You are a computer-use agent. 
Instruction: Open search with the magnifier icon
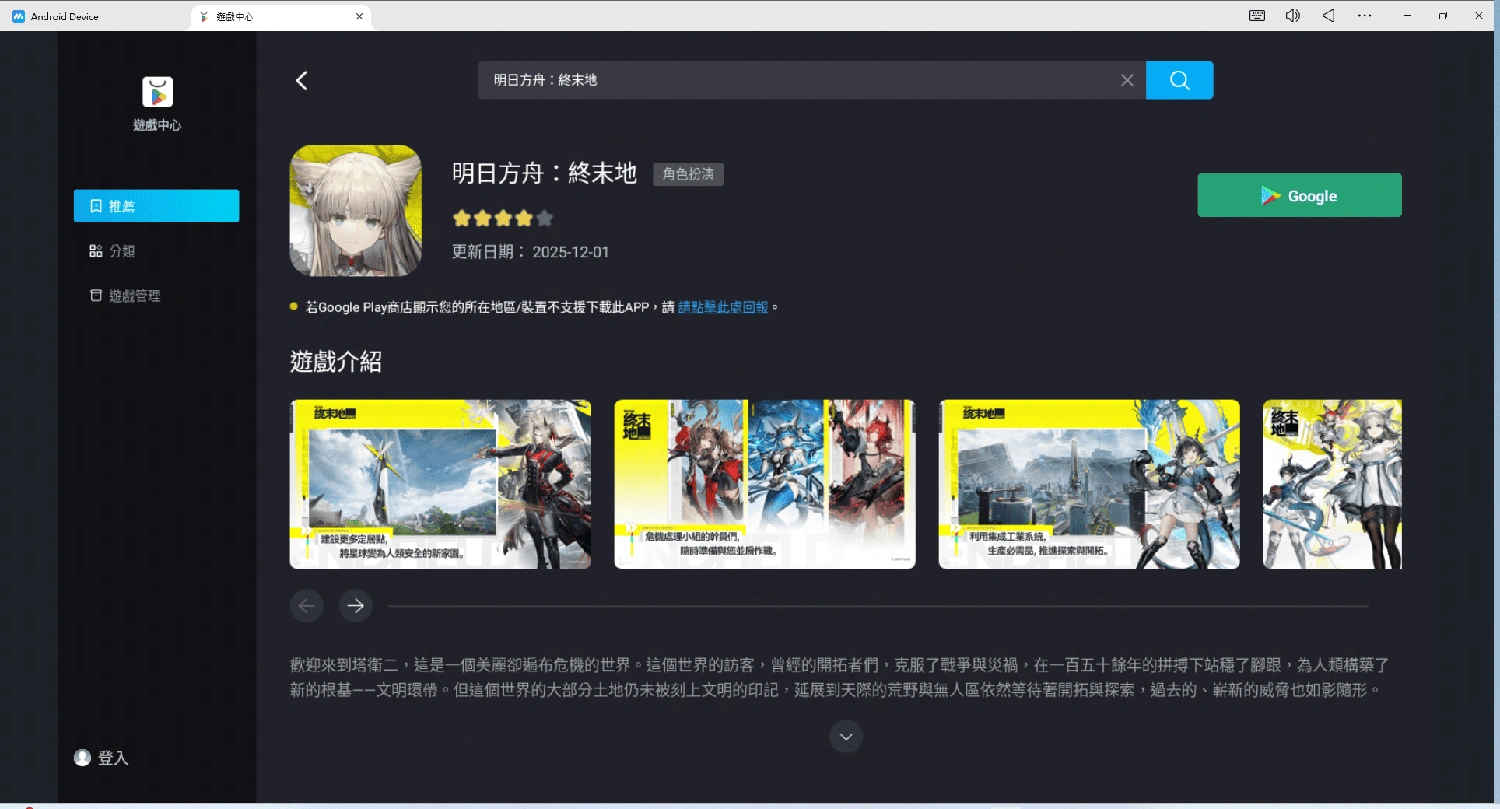[x=1179, y=80]
